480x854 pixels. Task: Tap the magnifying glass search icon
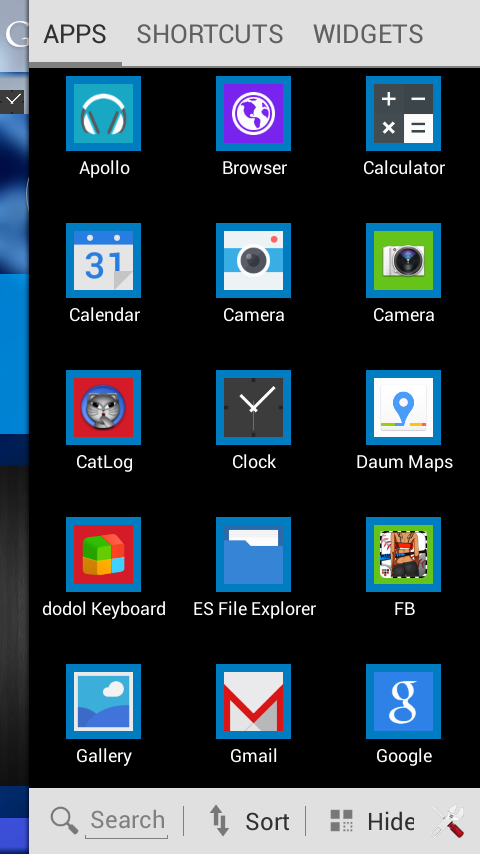pyautogui.click(x=64, y=821)
